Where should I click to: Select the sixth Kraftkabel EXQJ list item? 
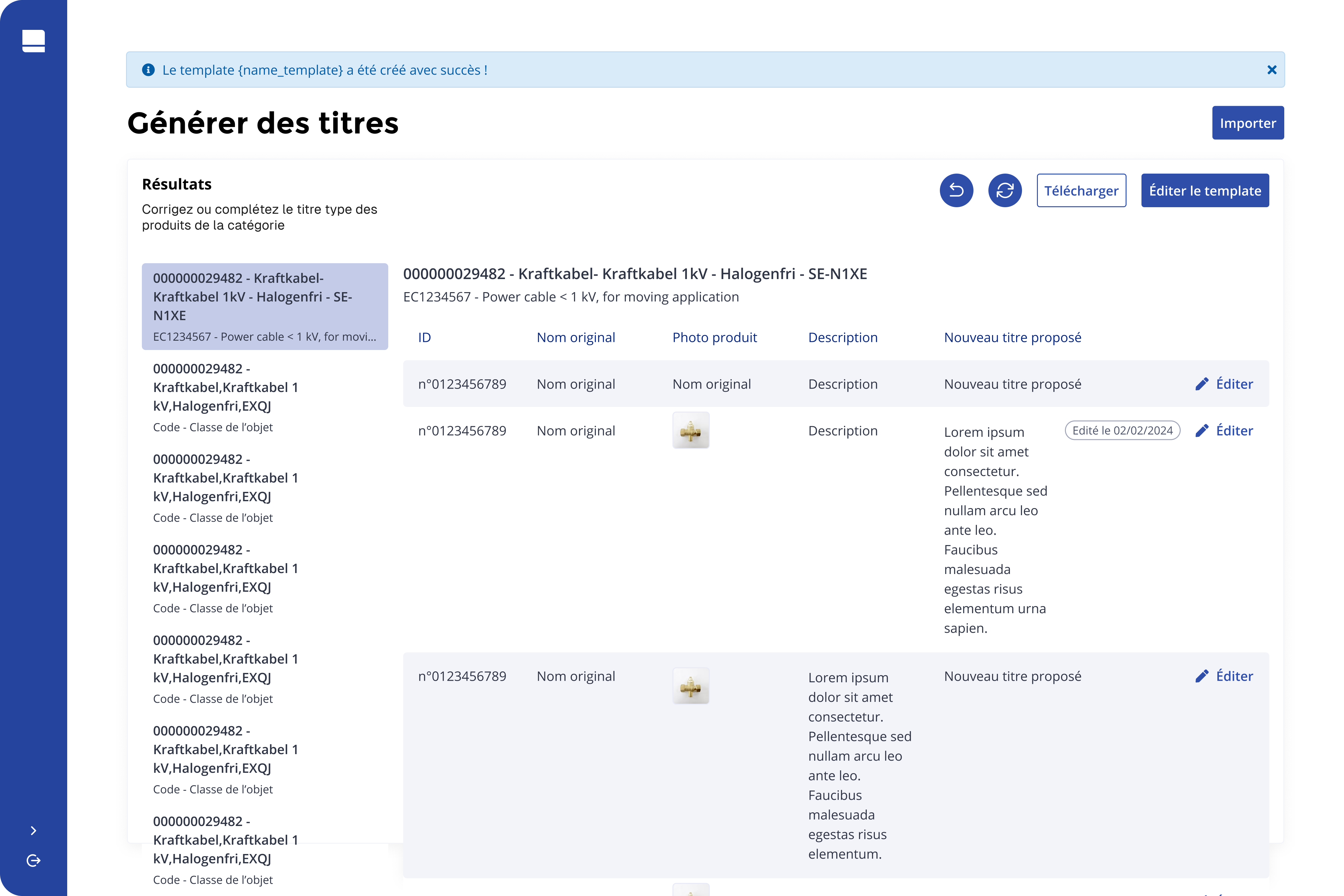tap(264, 759)
